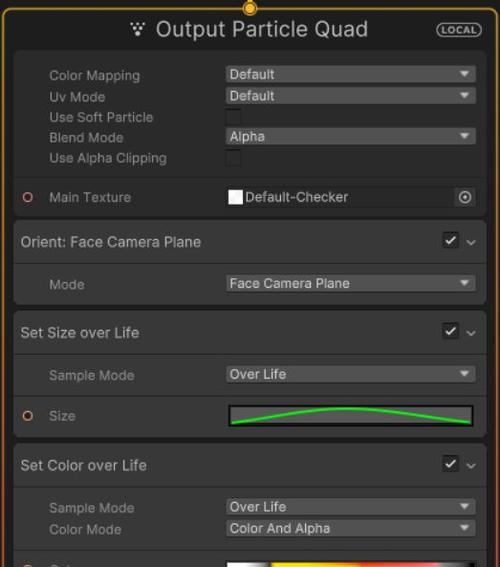
Task: Click the Default-Checker texture thumbnail
Action: [x=235, y=197]
